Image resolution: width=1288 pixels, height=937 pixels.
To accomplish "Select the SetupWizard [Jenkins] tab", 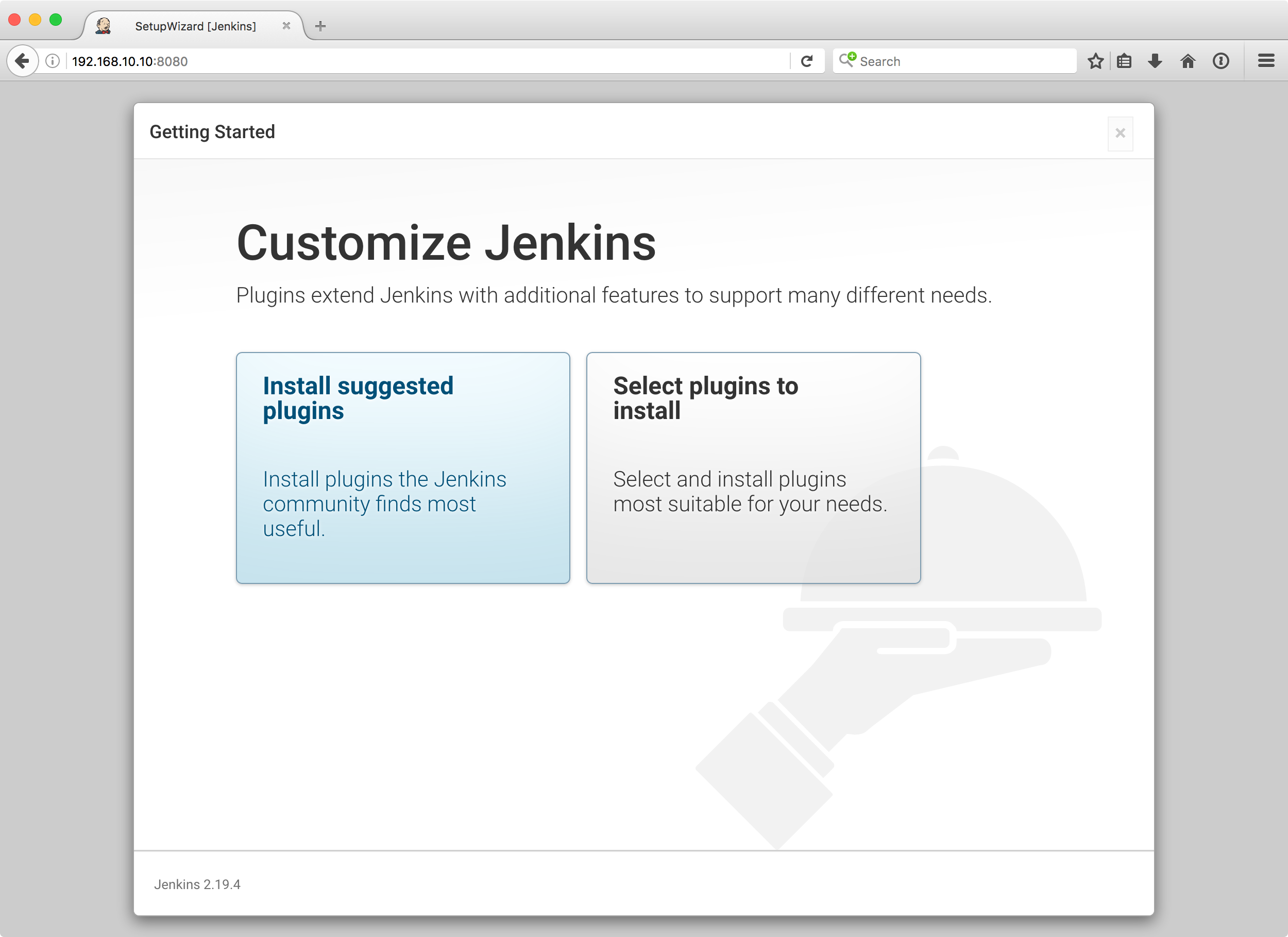I will click(194, 26).
